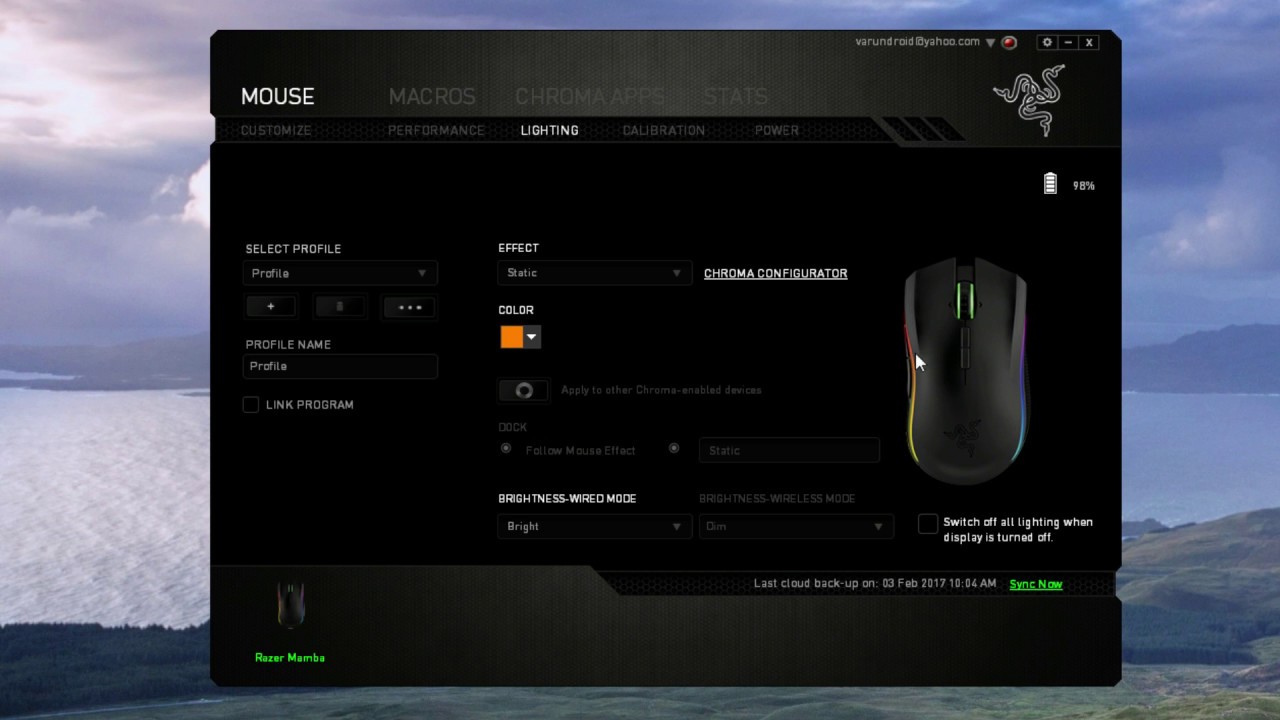Switch to the CHROMA APPS tab
This screenshot has width=1280, height=720.
[589, 97]
